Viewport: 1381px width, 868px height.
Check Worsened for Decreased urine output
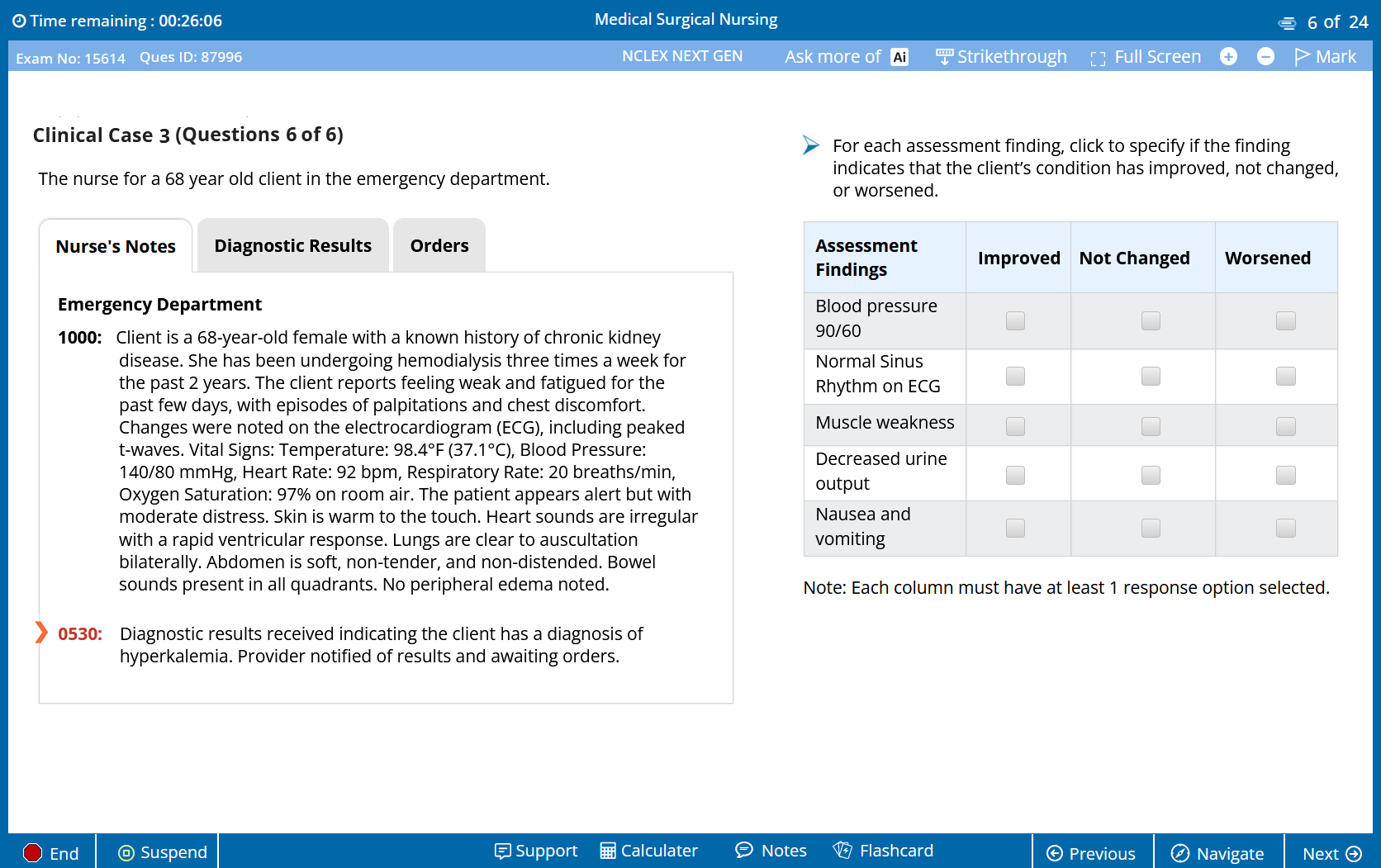point(1286,475)
